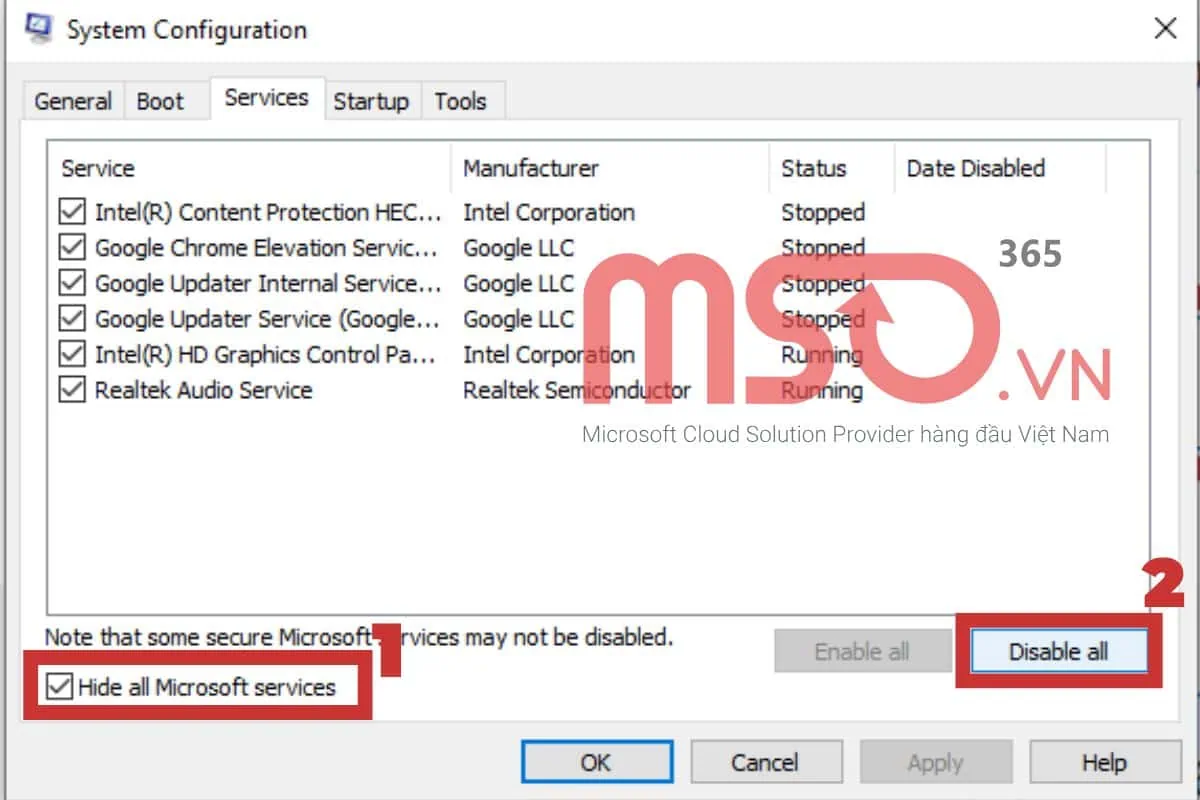Uncheck the Realtek Audio Service entry
The width and height of the screenshot is (1200, 800).
71,390
